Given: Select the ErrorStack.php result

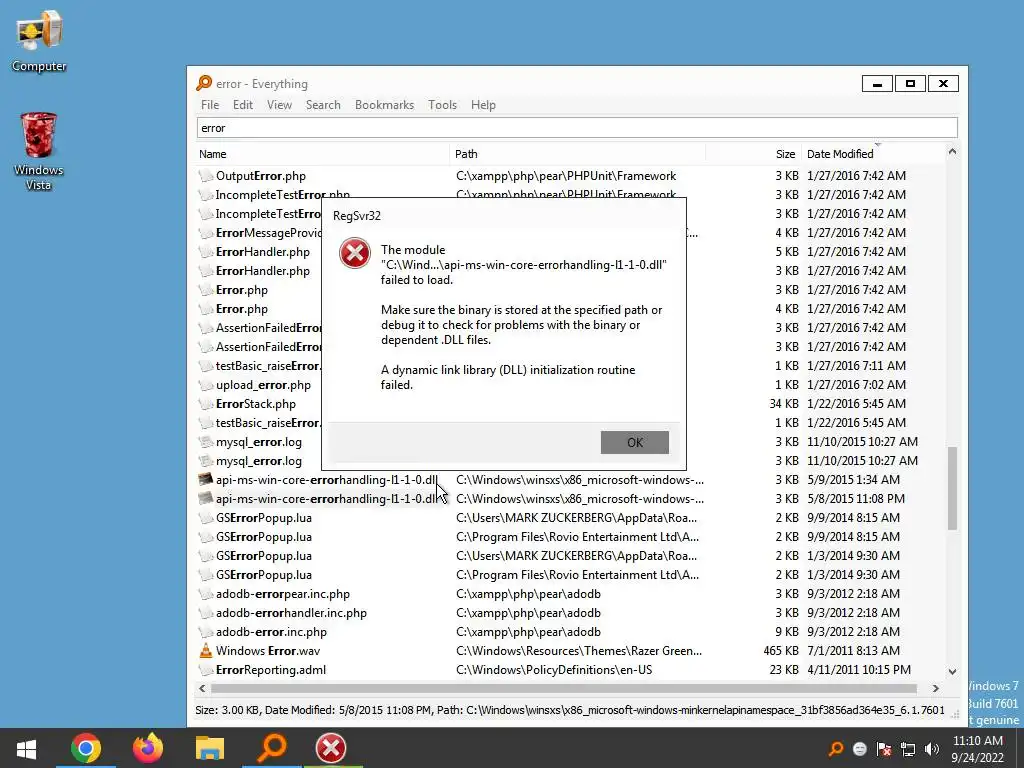Looking at the screenshot, I should click(x=255, y=404).
